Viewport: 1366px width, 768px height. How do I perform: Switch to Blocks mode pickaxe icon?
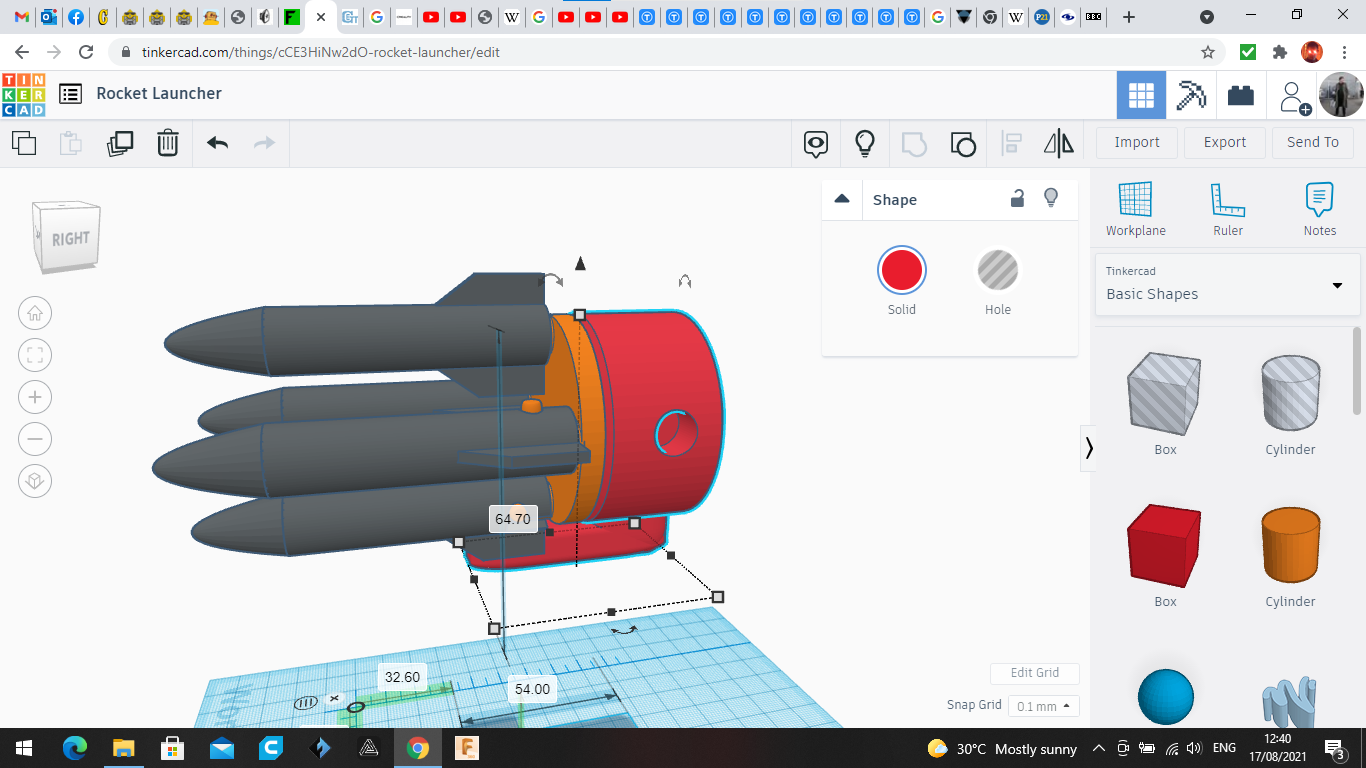tap(1191, 96)
